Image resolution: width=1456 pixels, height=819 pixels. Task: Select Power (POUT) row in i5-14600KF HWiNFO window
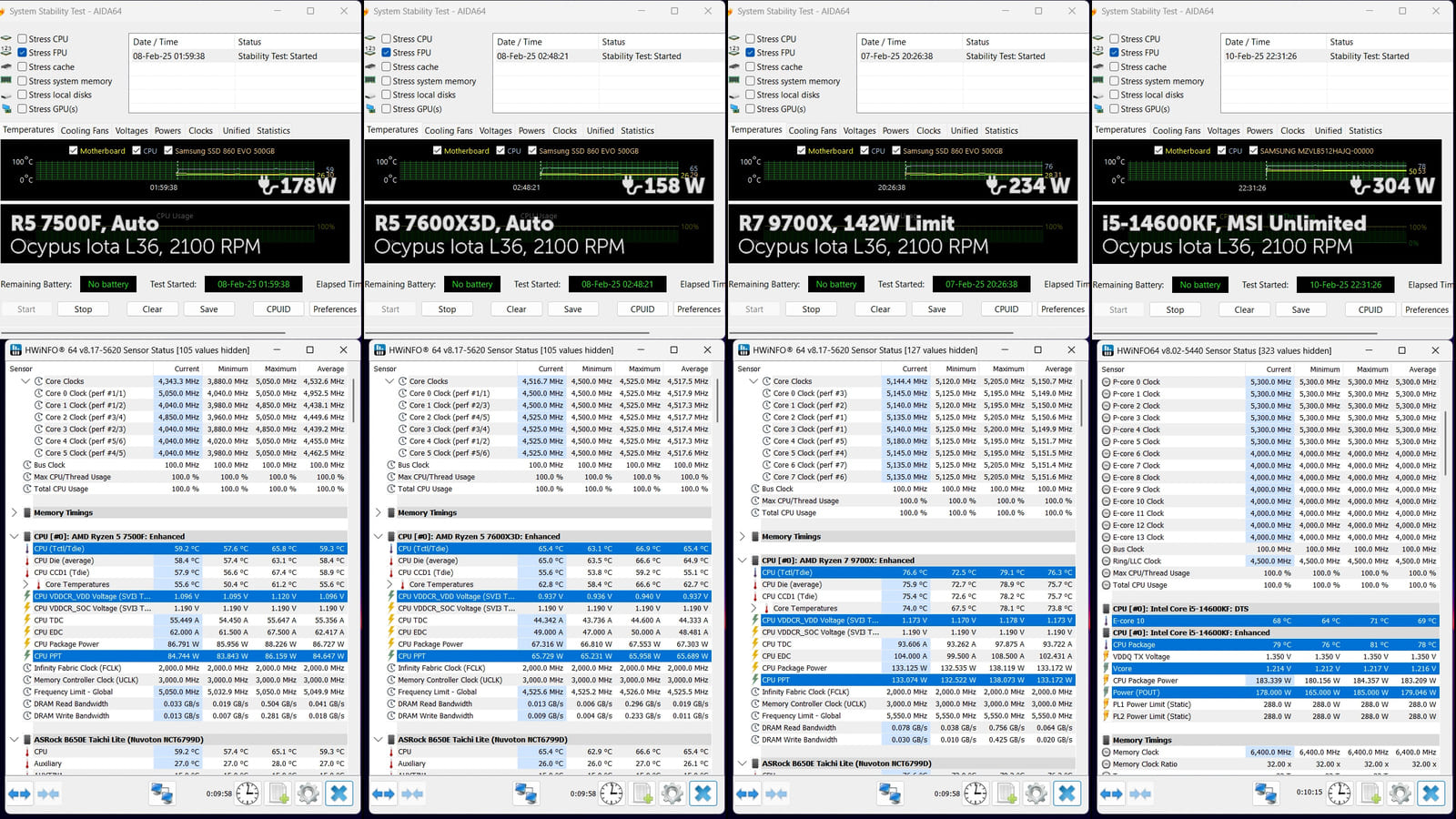click(x=1274, y=693)
